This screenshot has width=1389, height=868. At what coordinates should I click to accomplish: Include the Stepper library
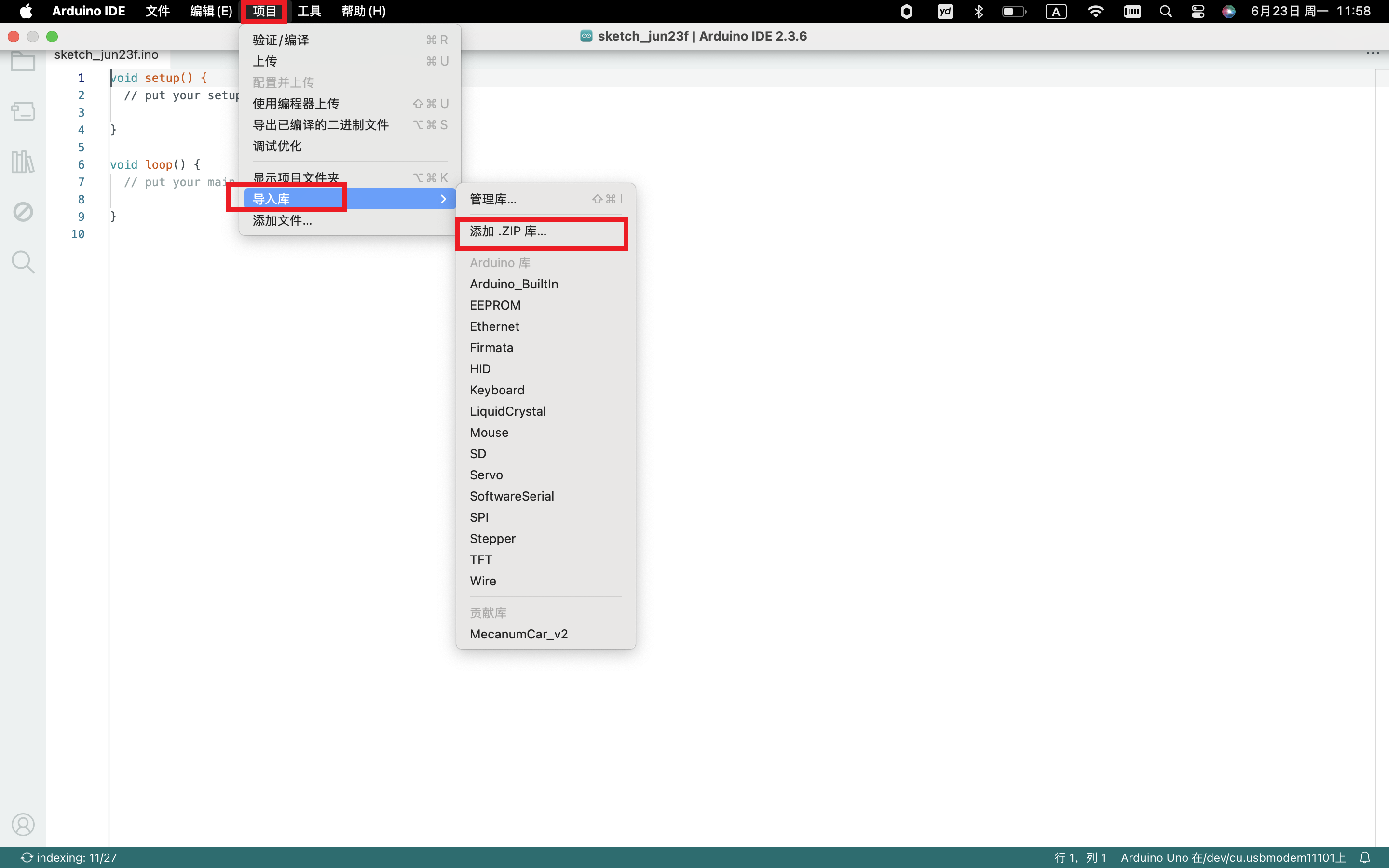tap(545, 539)
